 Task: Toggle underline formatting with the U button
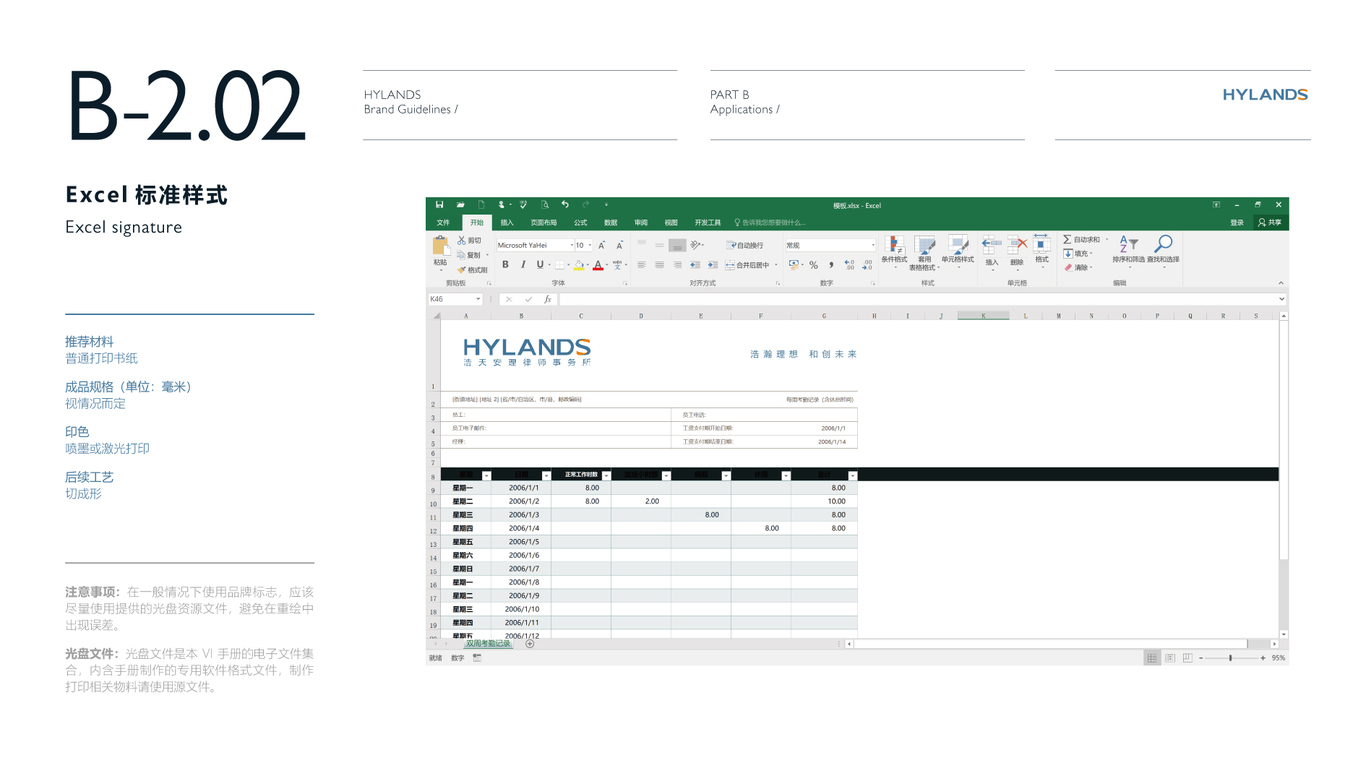(540, 264)
